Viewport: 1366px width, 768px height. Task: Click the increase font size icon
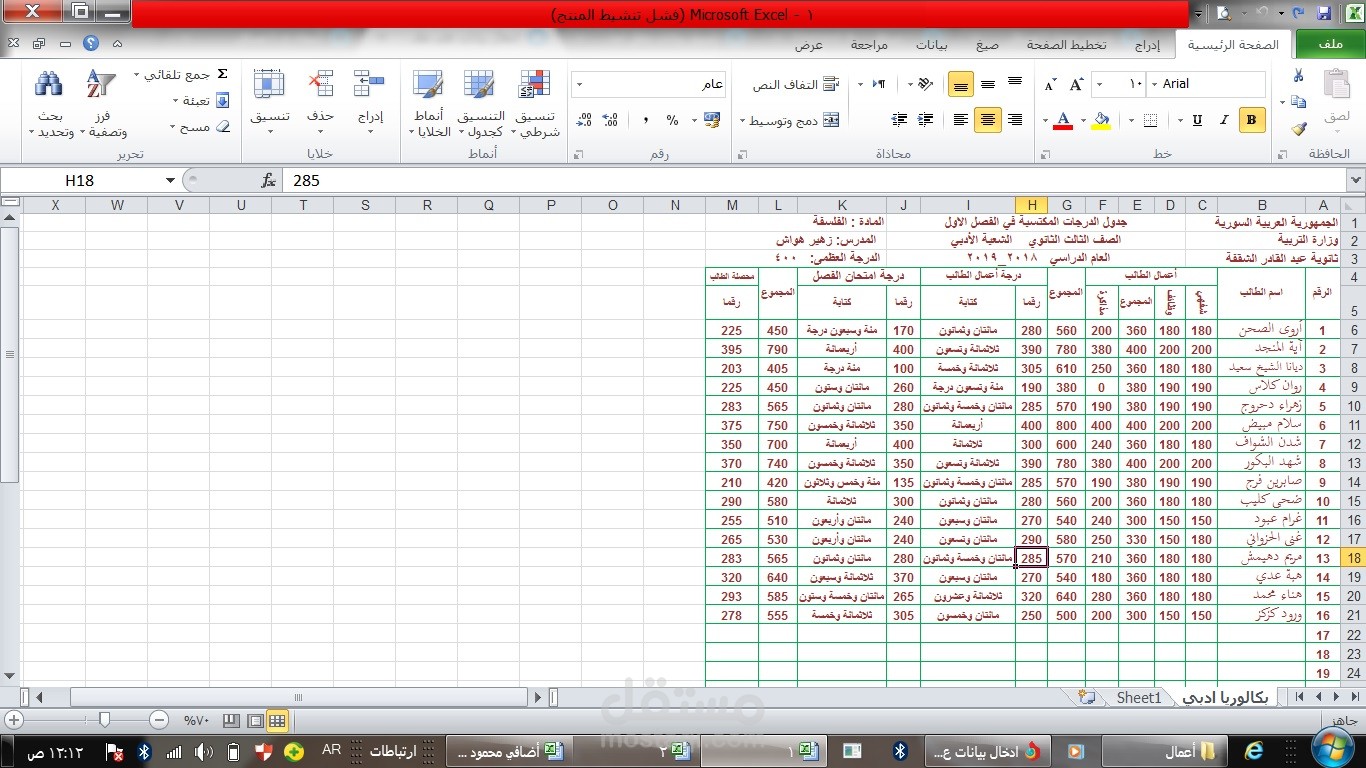click(x=1077, y=85)
